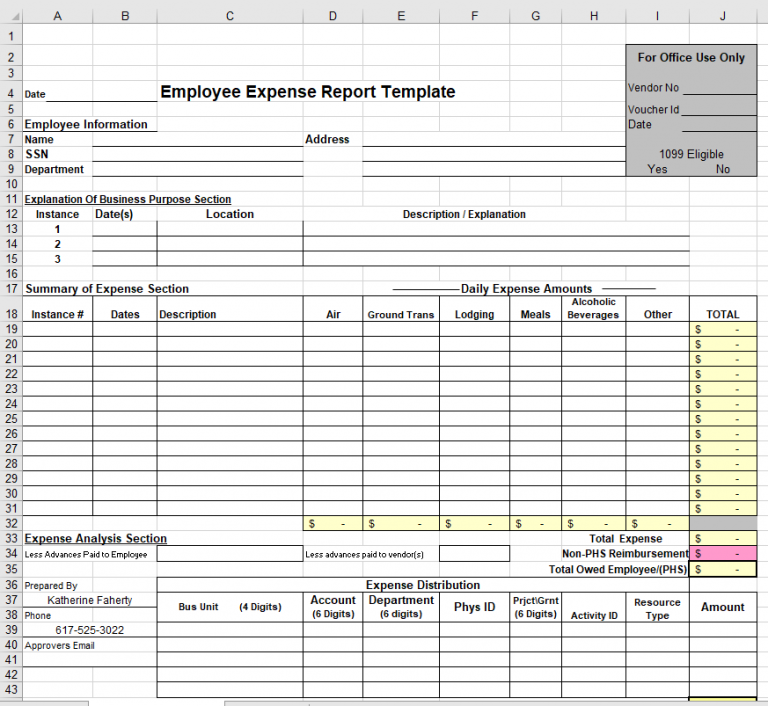
Task: Click the Amount header
Action: coord(722,607)
